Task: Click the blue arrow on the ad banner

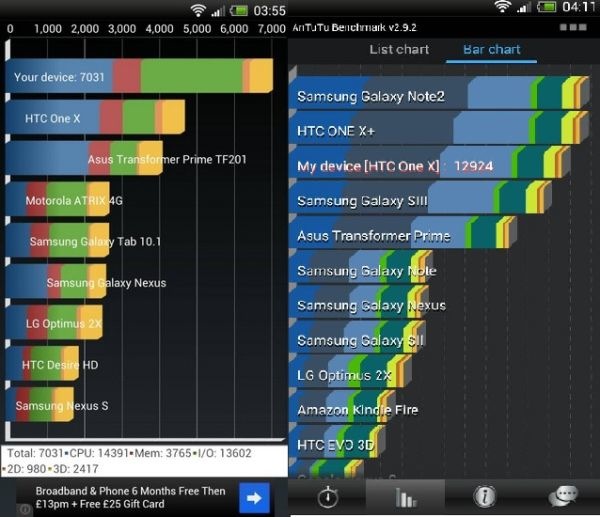Action: tap(254, 497)
